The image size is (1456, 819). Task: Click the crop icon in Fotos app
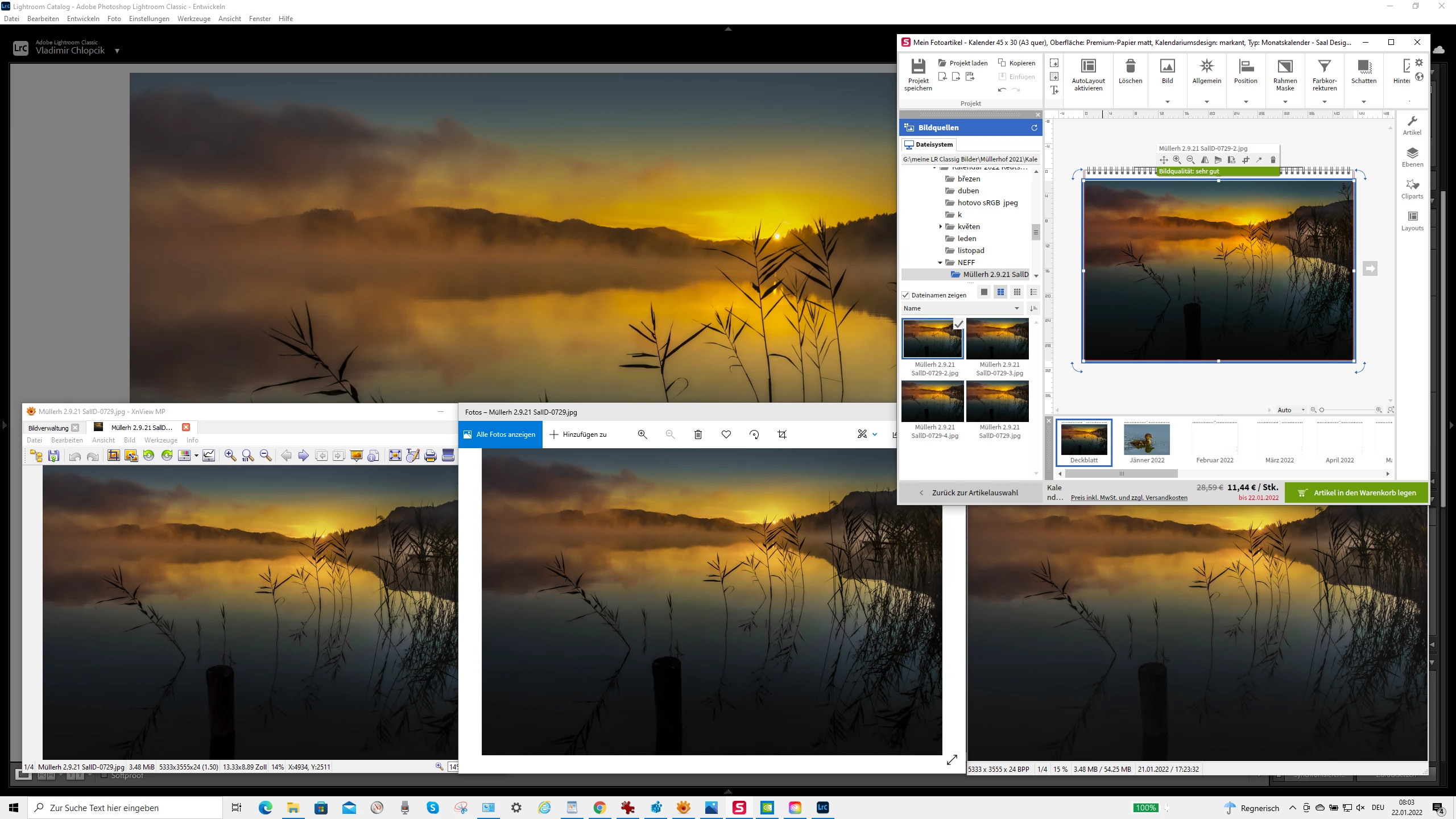pos(782,435)
